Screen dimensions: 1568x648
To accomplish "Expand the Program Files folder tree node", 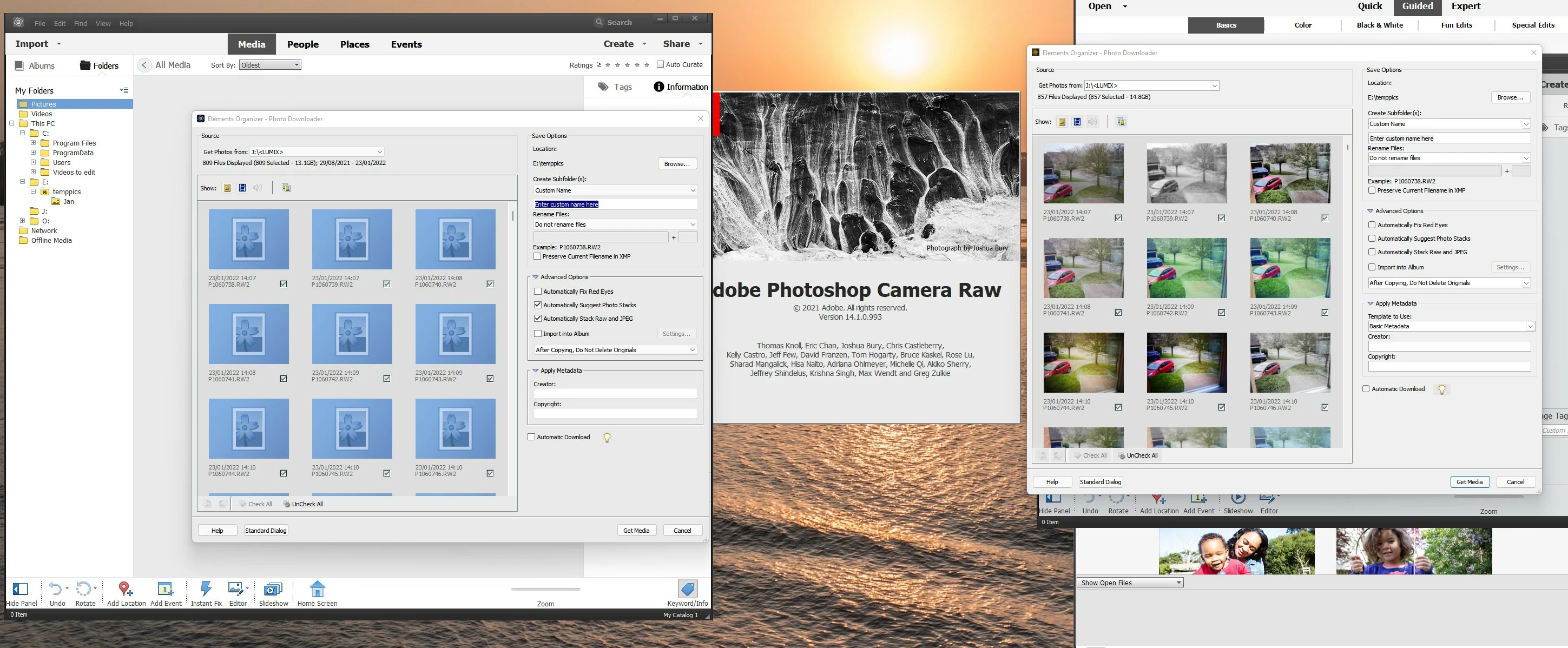I will (x=34, y=143).
